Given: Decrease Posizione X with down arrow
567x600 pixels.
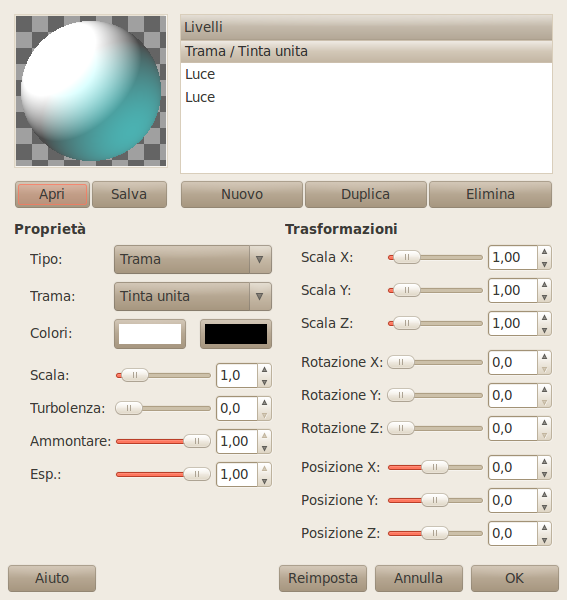Looking at the screenshot, I should pos(544,473).
